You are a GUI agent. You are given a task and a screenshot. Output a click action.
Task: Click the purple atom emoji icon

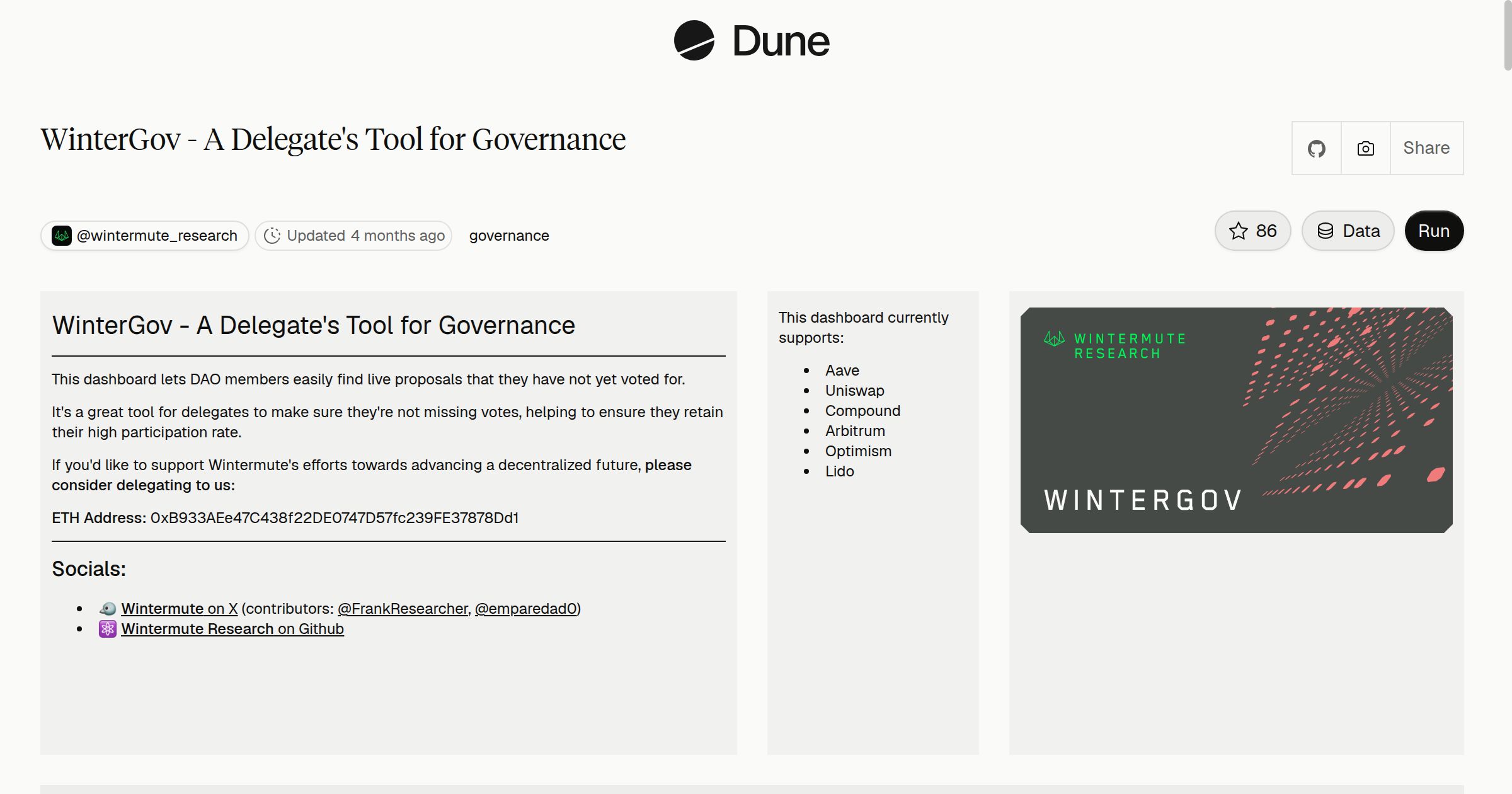click(108, 629)
